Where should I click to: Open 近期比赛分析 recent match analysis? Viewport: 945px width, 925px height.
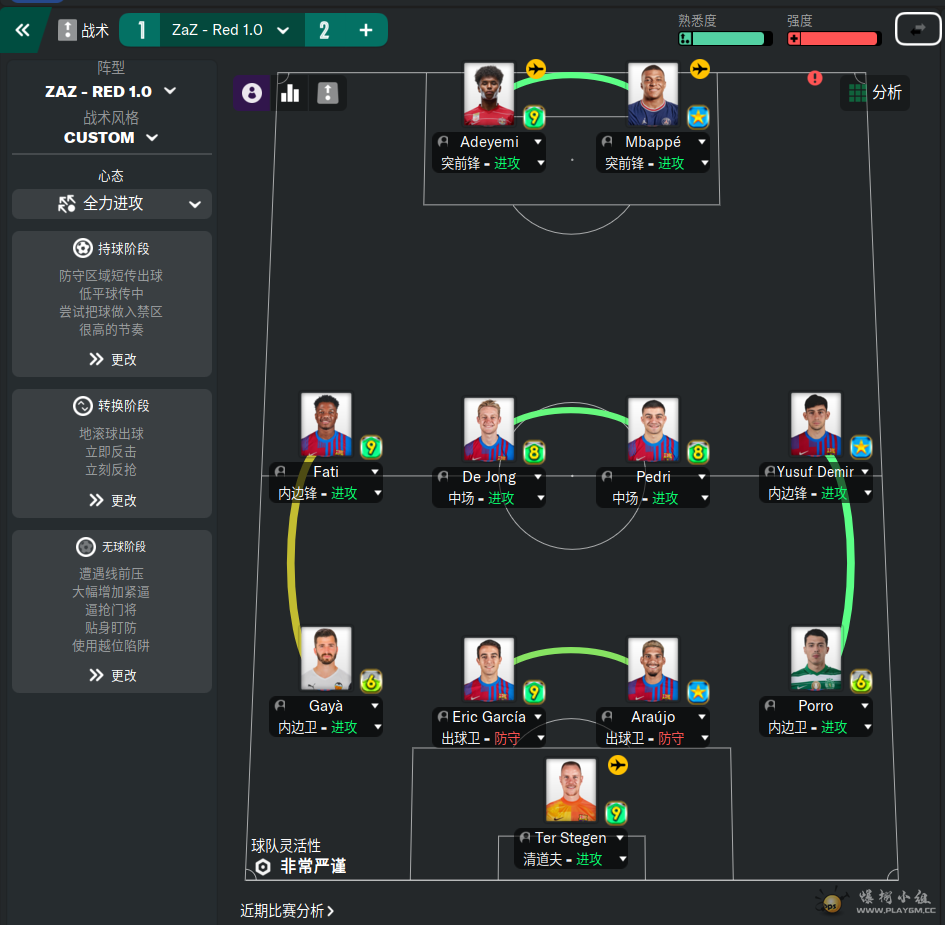[x=287, y=911]
